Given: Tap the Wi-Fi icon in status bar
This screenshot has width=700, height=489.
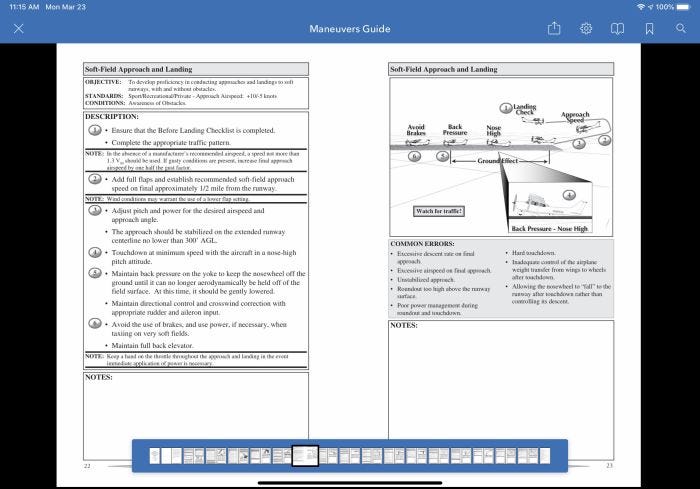Looking at the screenshot, I should pos(640,6).
